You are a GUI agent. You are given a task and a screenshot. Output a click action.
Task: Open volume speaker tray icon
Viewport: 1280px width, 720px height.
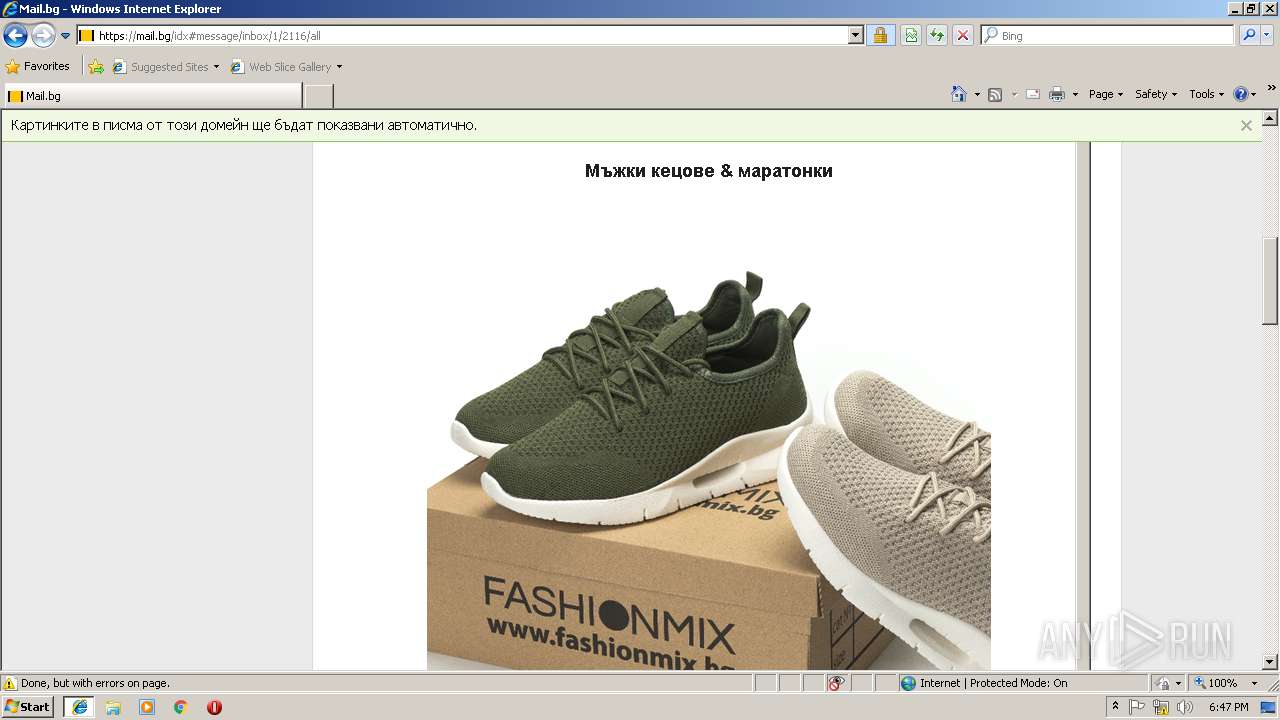click(x=1184, y=706)
